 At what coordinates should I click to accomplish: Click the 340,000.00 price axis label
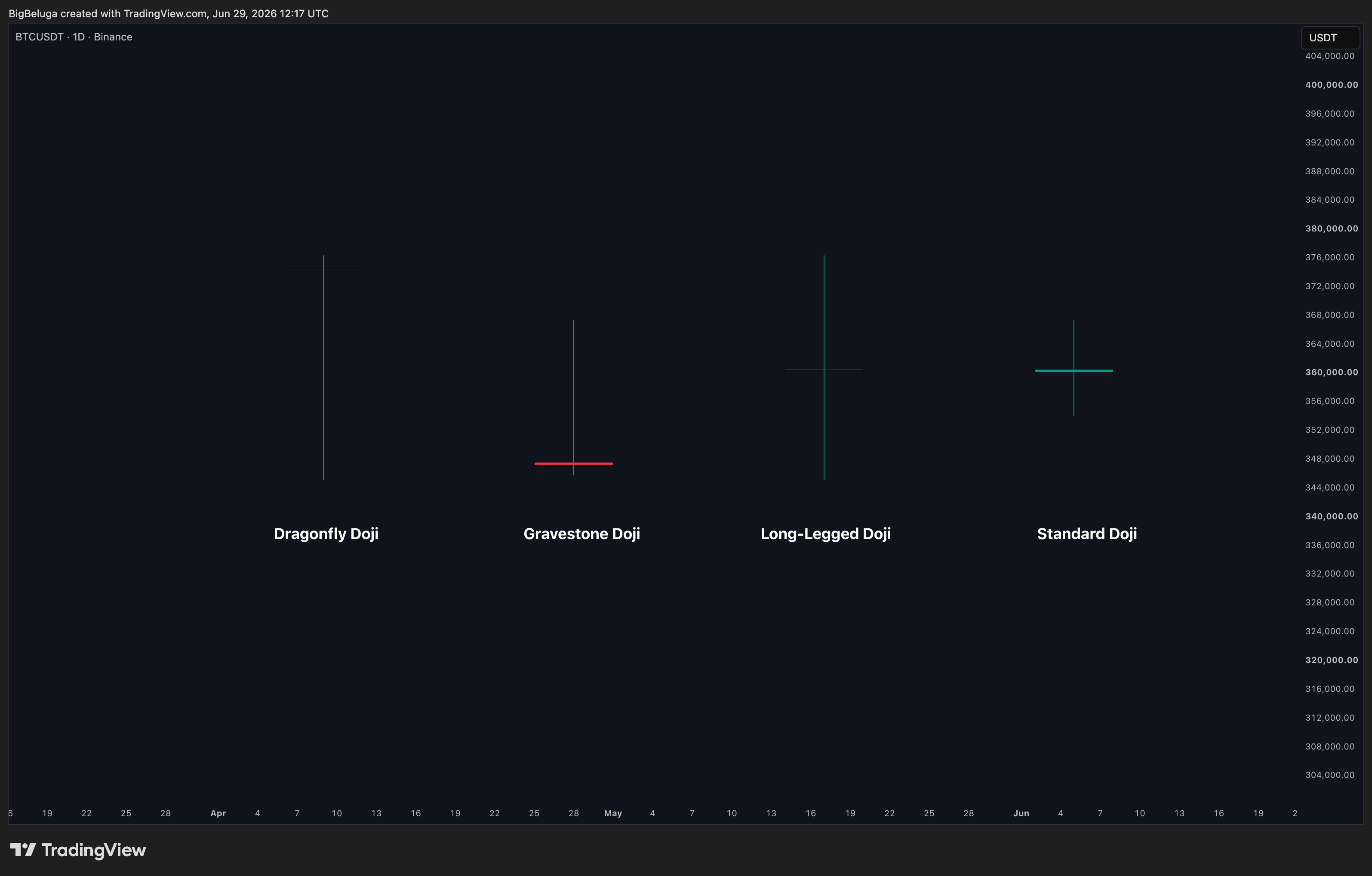click(x=1331, y=516)
